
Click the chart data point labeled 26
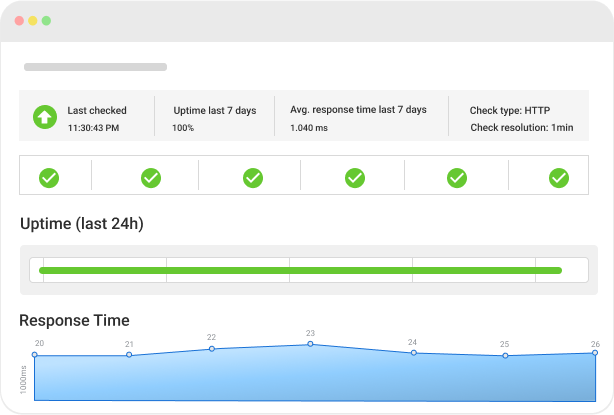tap(595, 354)
